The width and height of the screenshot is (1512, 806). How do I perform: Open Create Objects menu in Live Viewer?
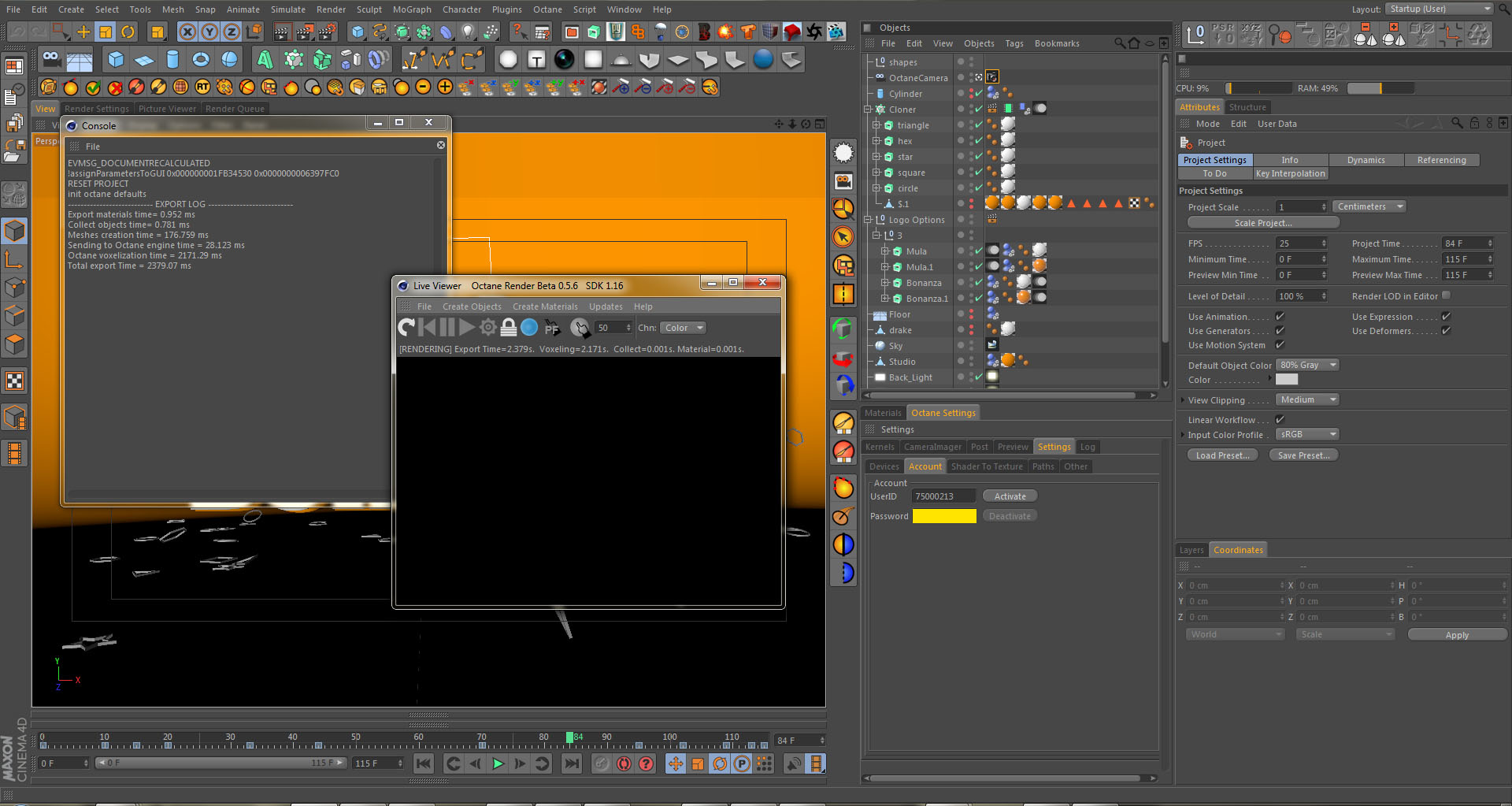[x=472, y=306]
